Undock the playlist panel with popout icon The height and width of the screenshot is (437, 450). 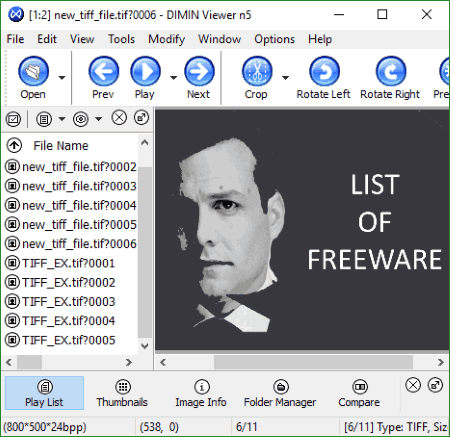pos(141,118)
